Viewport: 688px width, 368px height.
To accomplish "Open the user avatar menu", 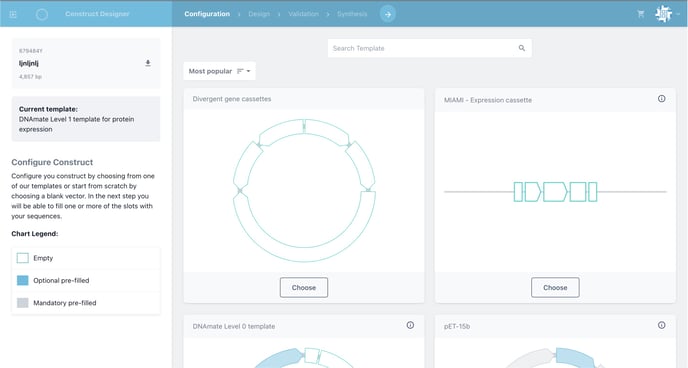I will (x=663, y=14).
